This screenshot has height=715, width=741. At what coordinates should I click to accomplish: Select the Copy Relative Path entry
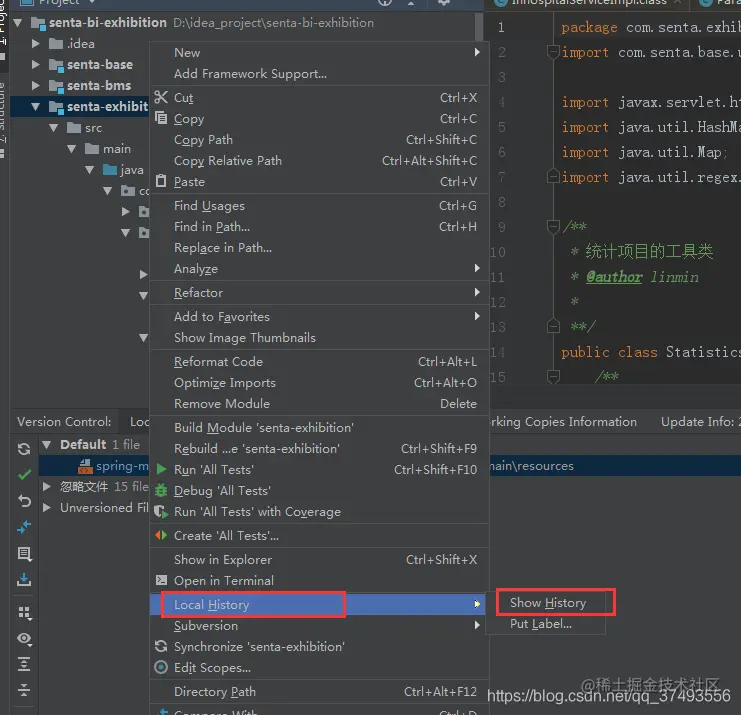tap(319, 161)
